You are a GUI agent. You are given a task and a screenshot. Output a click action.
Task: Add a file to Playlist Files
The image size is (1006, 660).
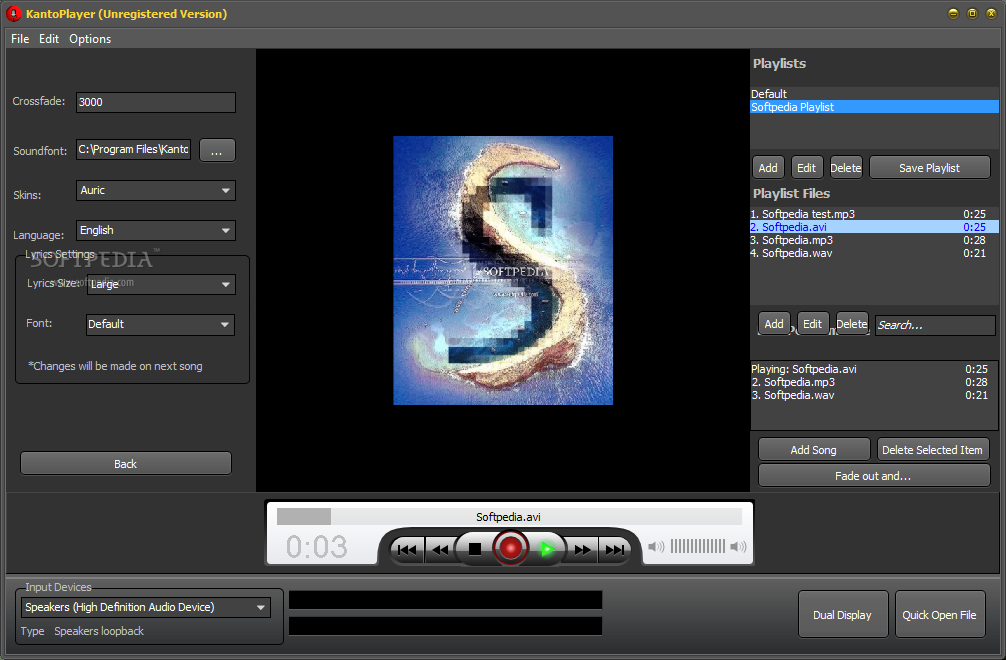click(x=774, y=324)
